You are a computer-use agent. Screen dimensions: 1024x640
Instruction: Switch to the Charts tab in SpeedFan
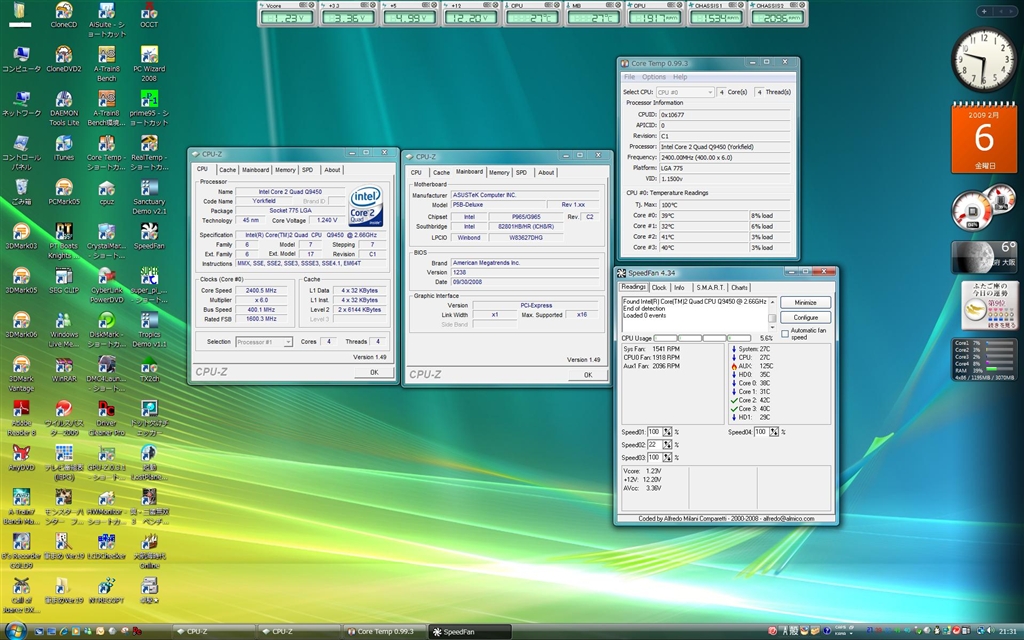pyautogui.click(x=739, y=287)
